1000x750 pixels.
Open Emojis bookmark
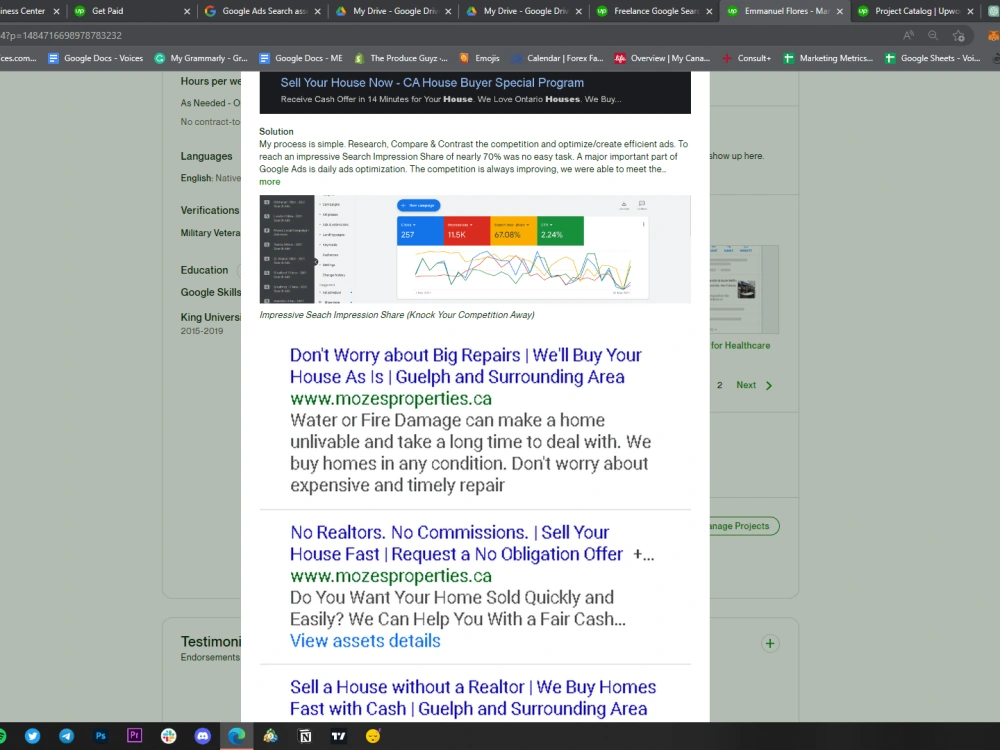[480, 58]
